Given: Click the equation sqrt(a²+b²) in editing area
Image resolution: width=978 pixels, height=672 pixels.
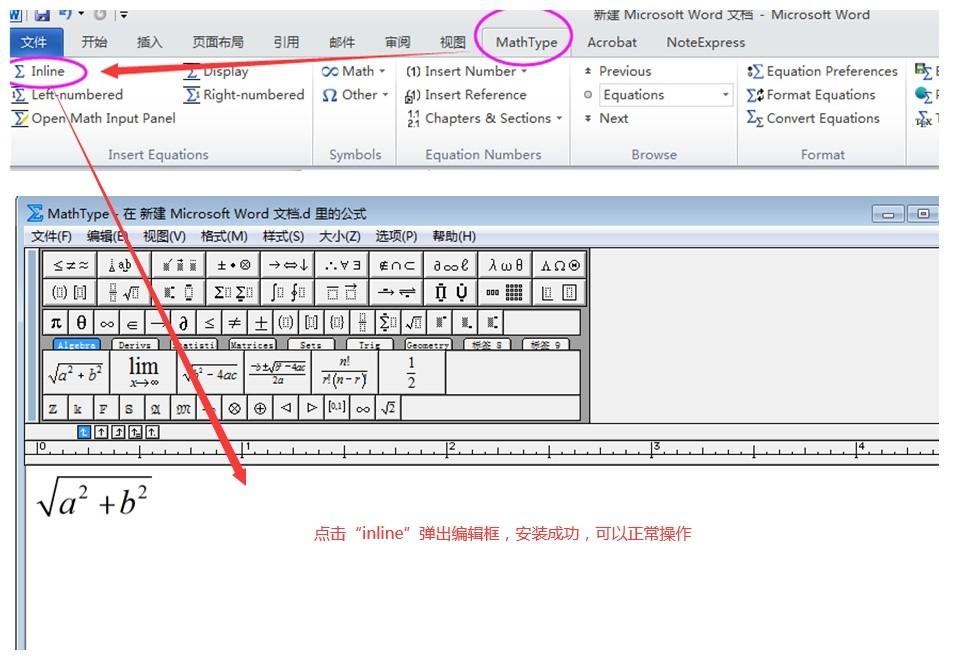Looking at the screenshot, I should (x=94, y=497).
